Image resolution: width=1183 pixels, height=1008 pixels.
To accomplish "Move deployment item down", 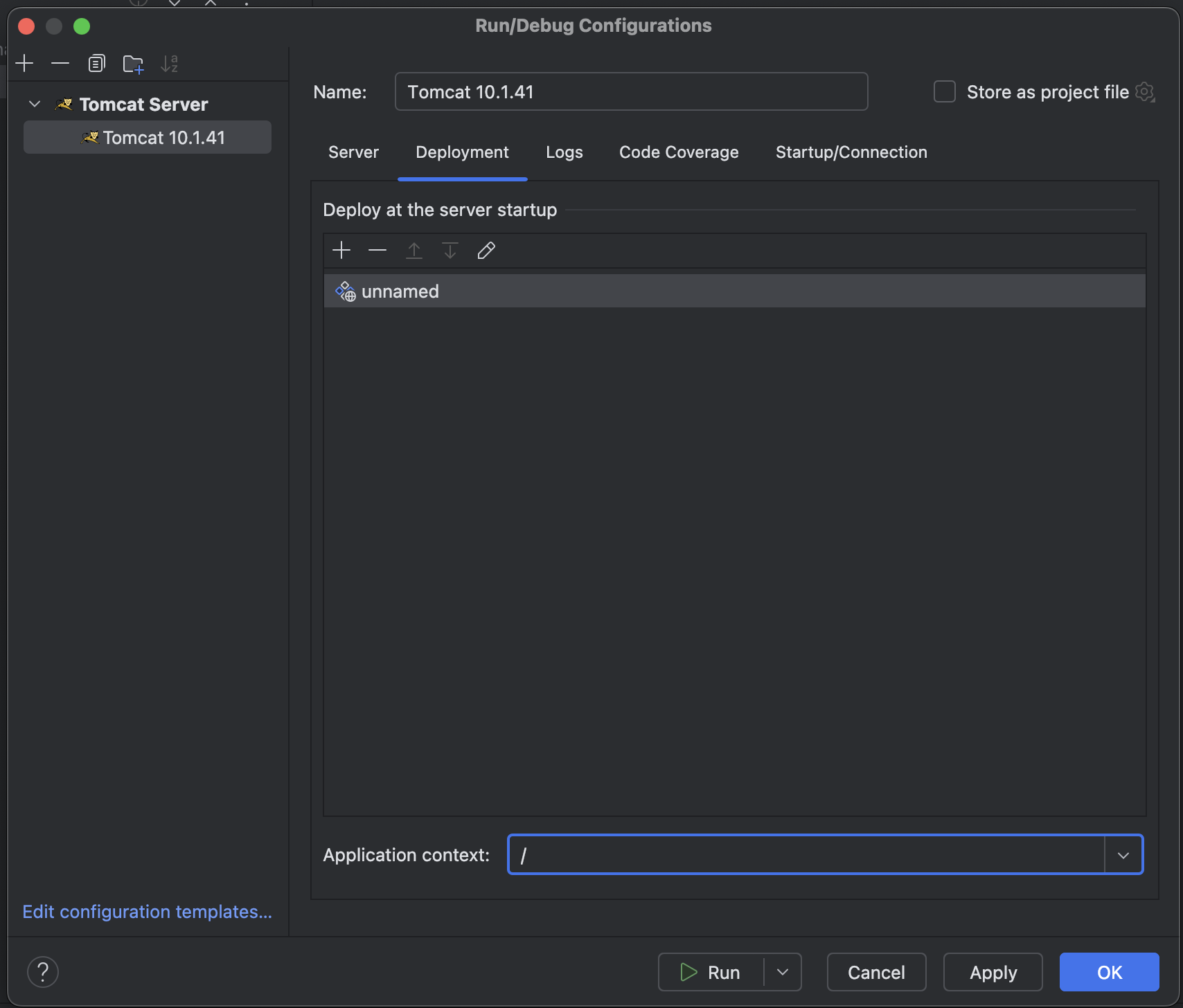I will click(450, 251).
